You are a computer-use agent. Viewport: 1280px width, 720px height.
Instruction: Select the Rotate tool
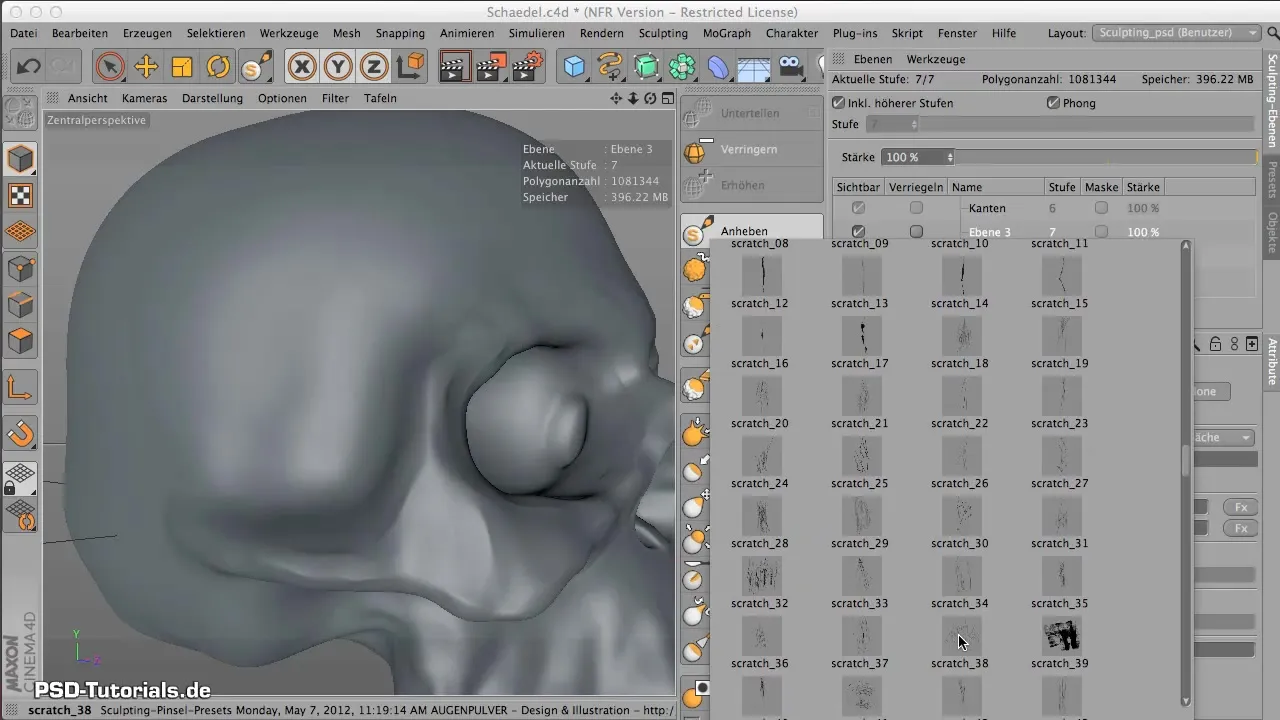point(218,67)
